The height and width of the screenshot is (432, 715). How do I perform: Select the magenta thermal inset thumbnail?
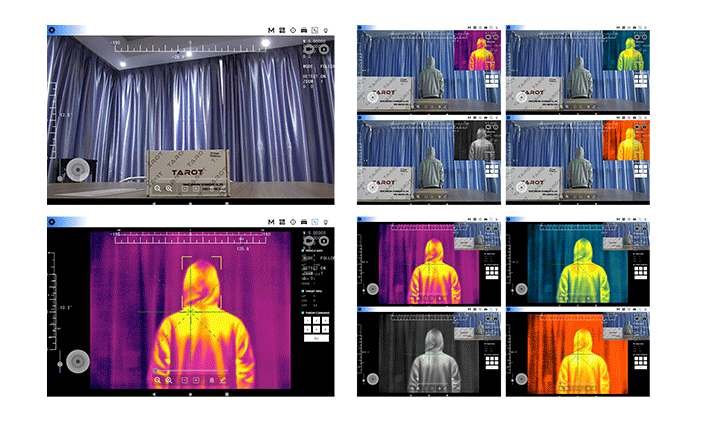(x=477, y=50)
